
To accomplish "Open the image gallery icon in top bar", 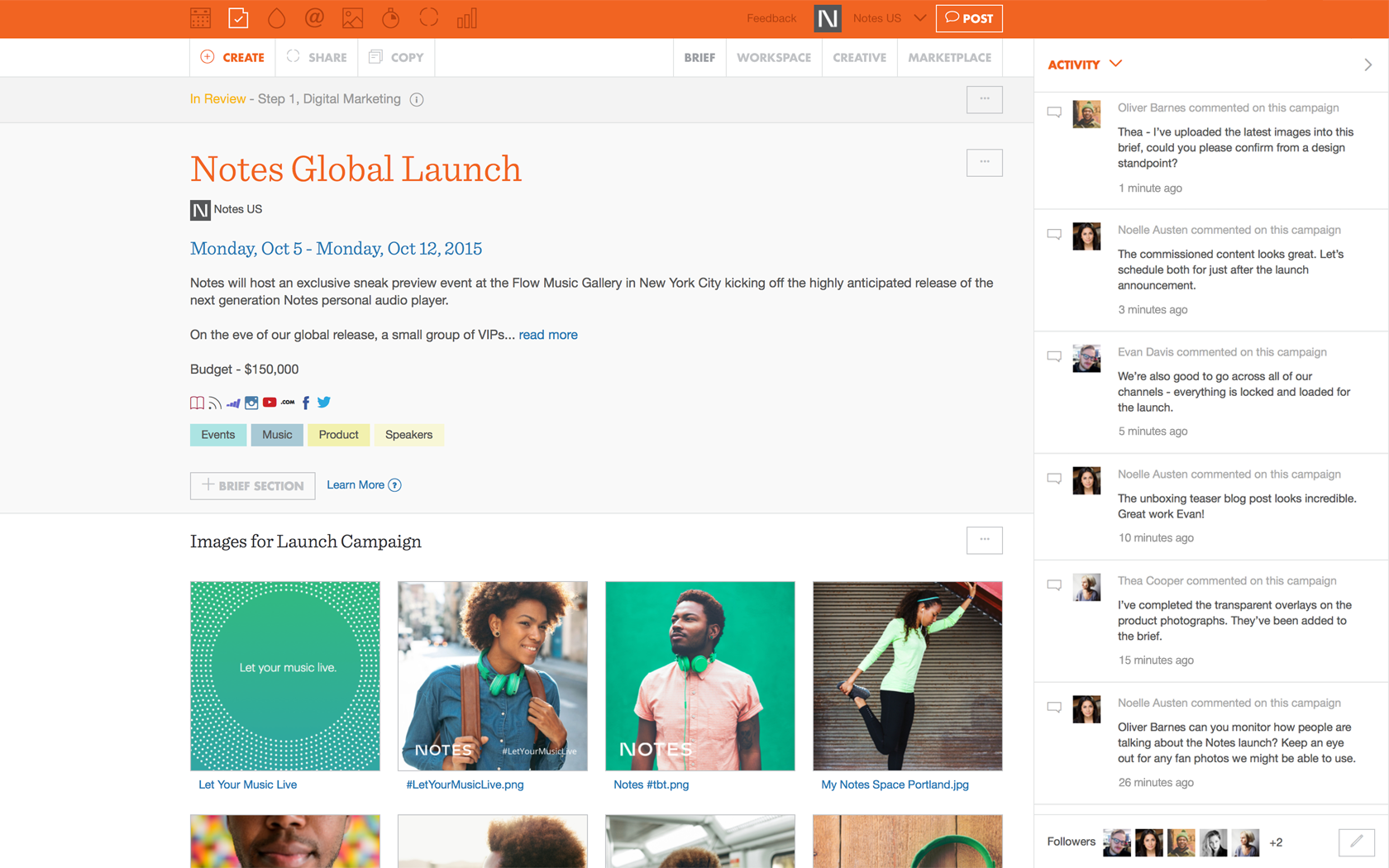I will (352, 17).
